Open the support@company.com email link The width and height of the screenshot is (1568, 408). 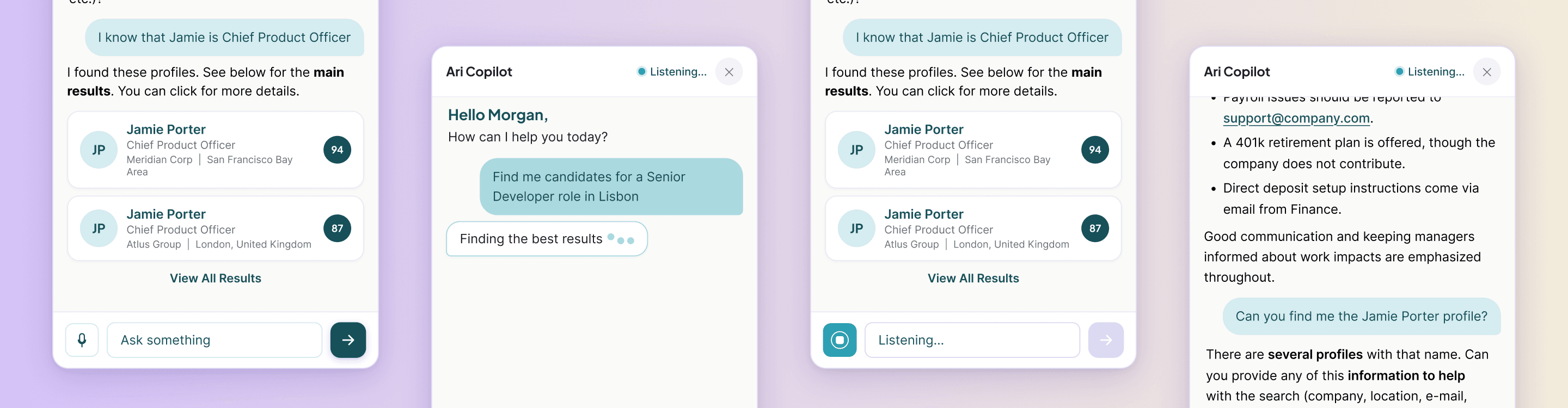(1296, 119)
